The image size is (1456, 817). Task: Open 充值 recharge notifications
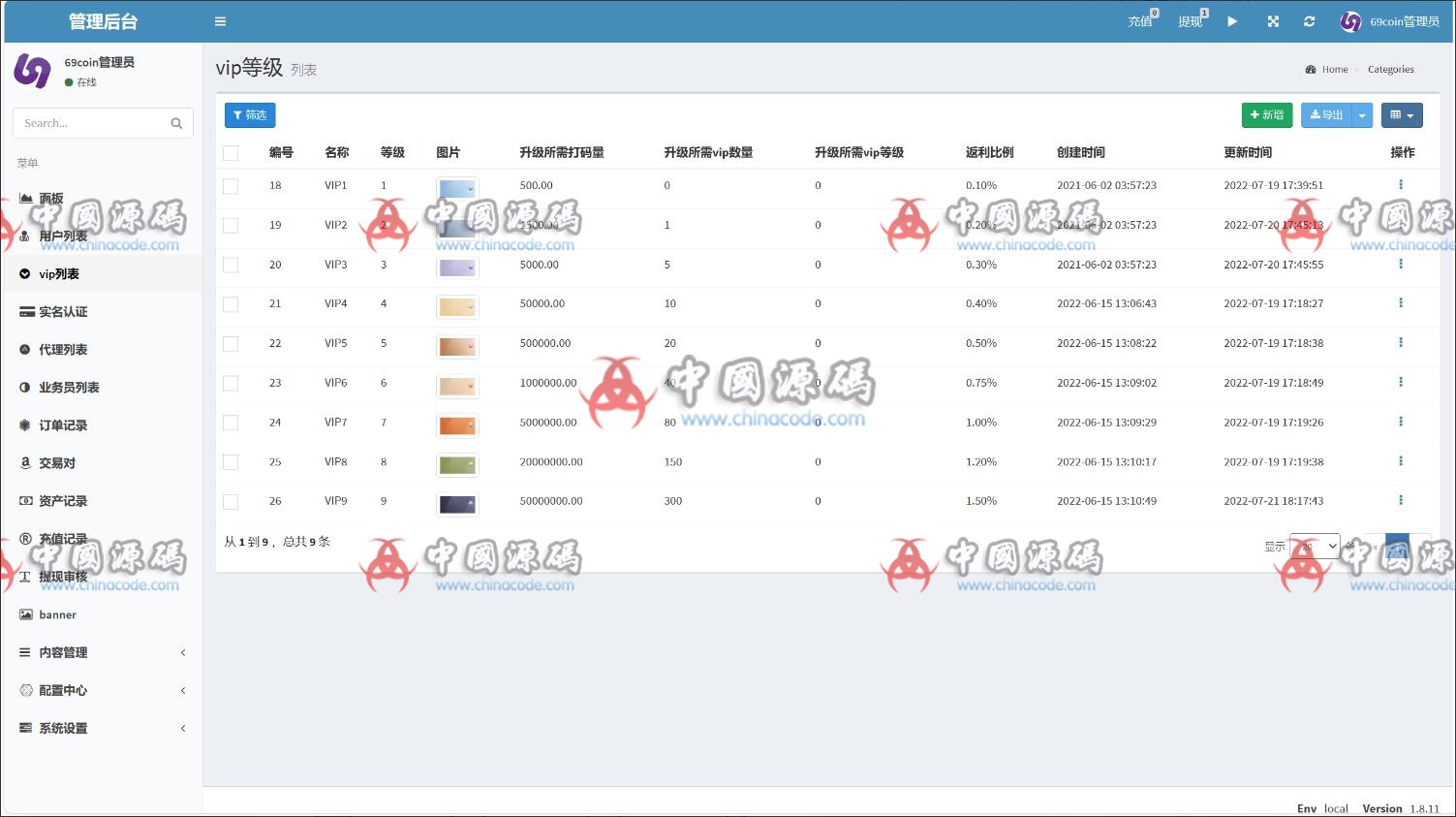1143,20
